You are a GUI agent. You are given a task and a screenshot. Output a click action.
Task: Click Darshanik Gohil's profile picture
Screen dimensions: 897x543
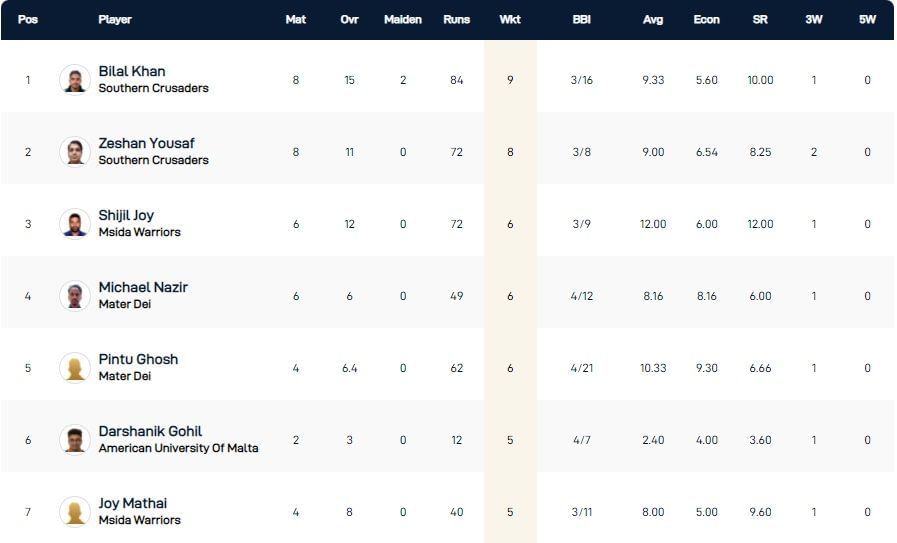[75, 440]
